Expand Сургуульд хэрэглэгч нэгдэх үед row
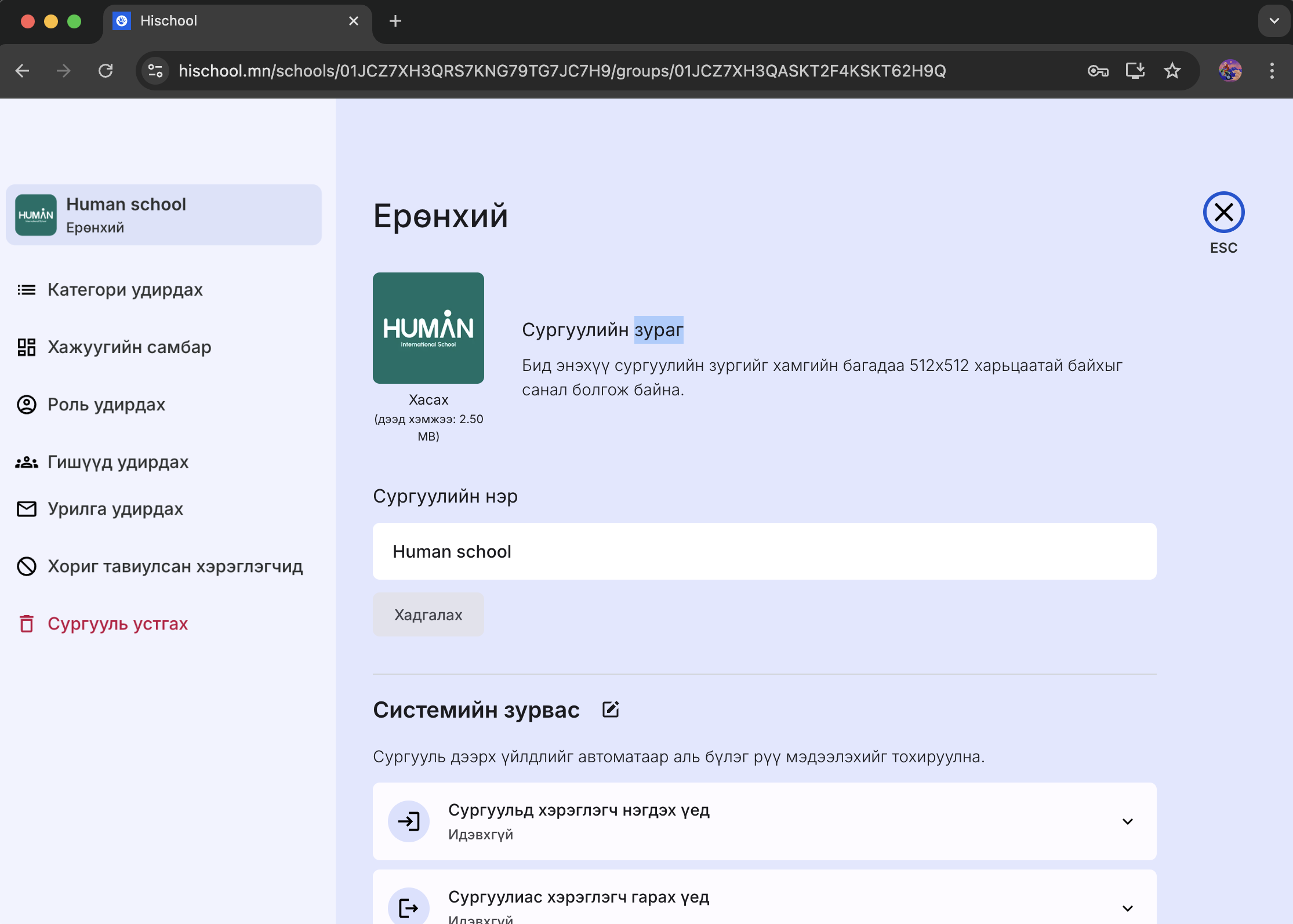This screenshot has width=1293, height=924. click(1127, 821)
